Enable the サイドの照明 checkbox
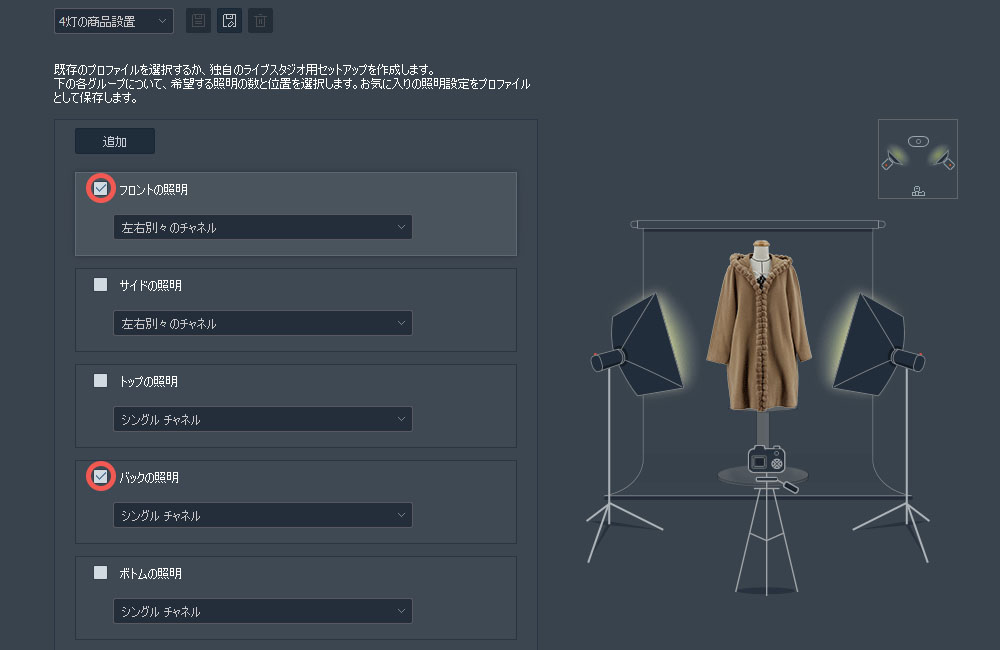The height and width of the screenshot is (650, 1000). coord(100,285)
